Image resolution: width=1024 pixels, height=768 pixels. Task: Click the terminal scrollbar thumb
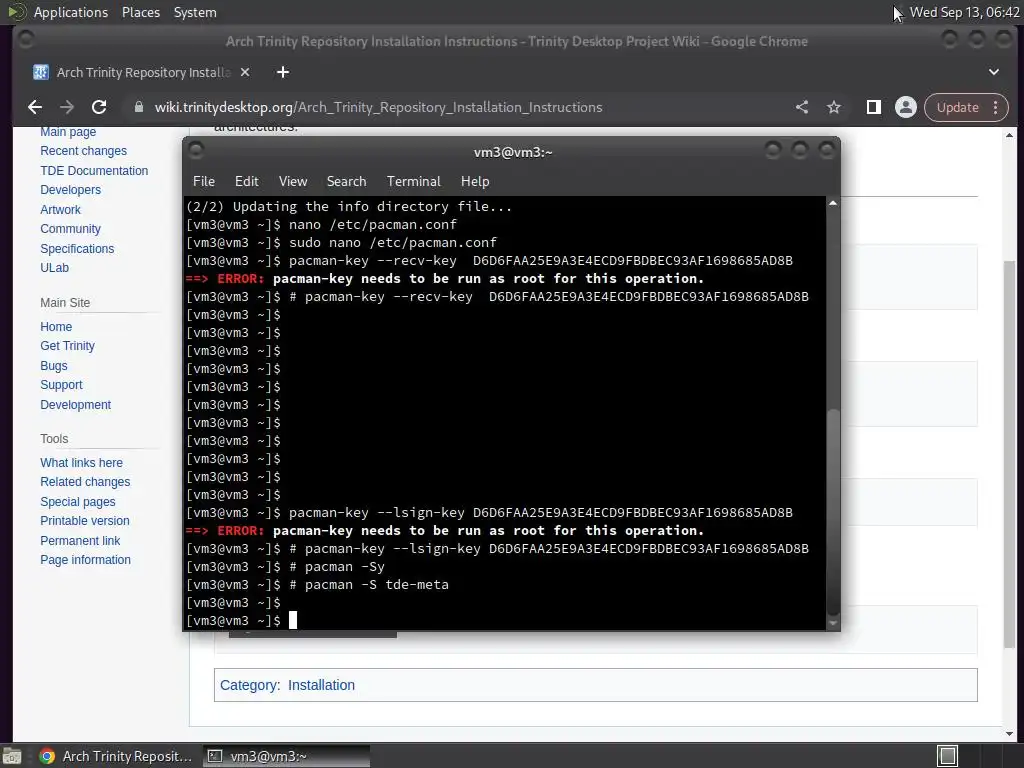click(x=833, y=511)
